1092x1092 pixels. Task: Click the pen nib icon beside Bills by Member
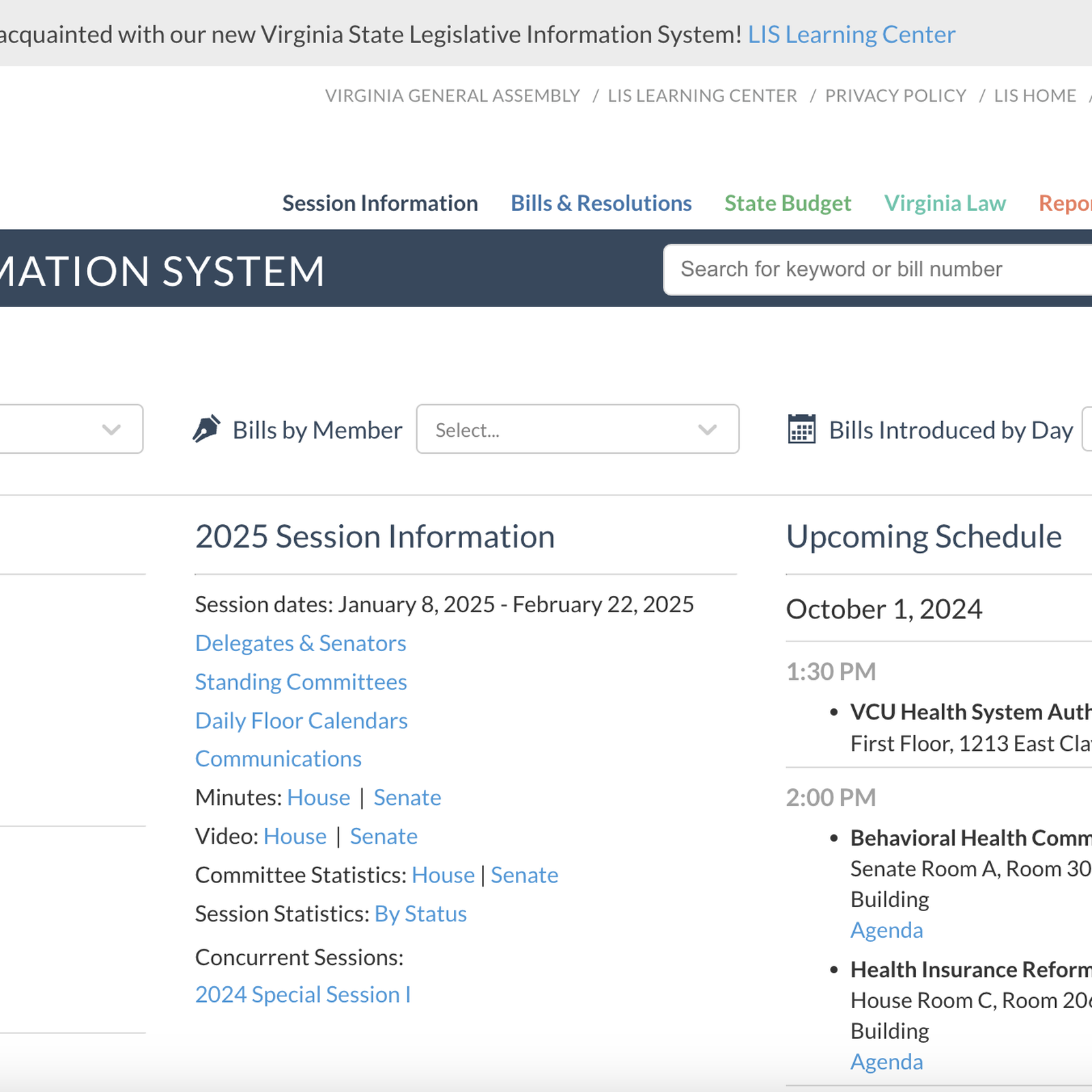click(206, 429)
